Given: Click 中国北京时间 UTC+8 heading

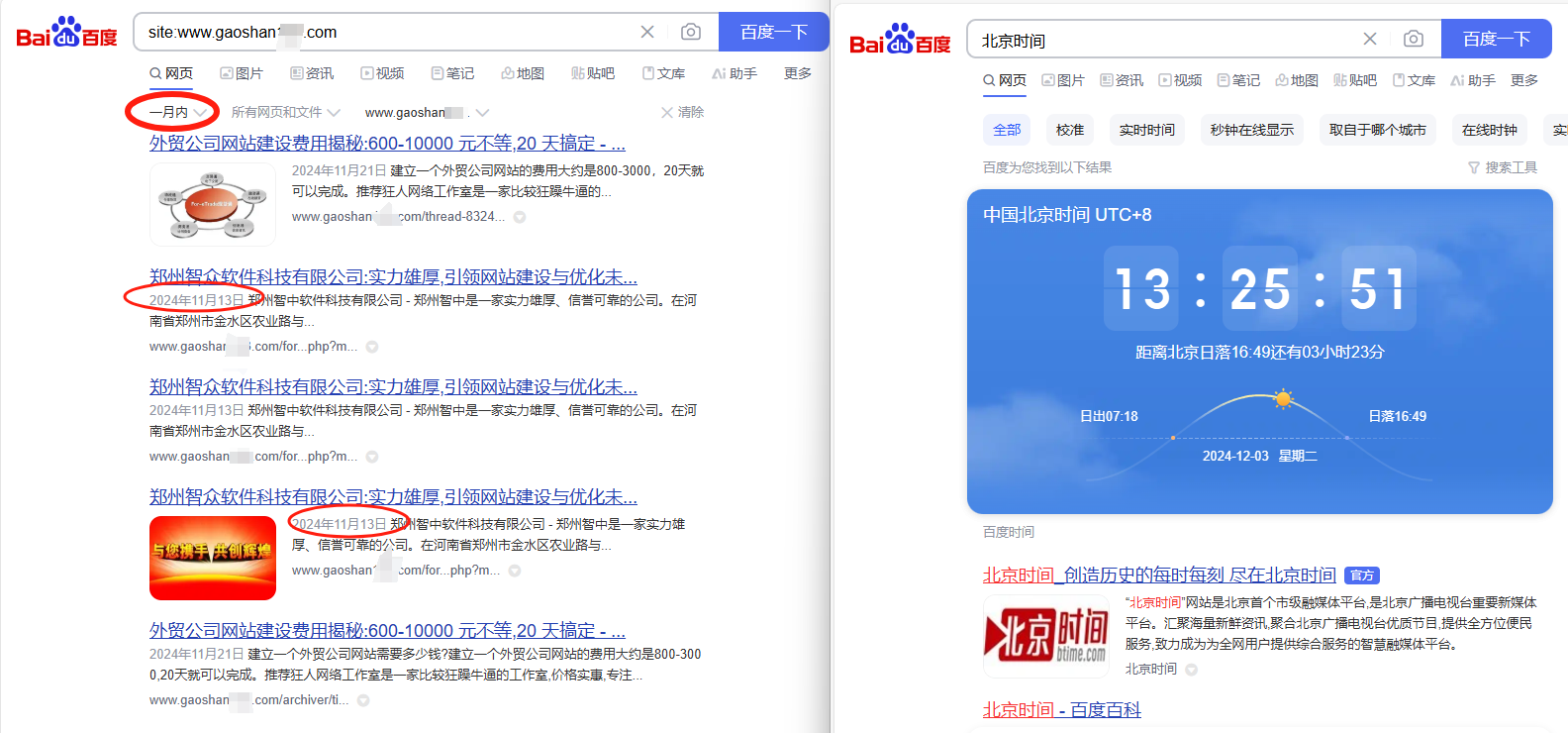Looking at the screenshot, I should click(x=1067, y=215).
